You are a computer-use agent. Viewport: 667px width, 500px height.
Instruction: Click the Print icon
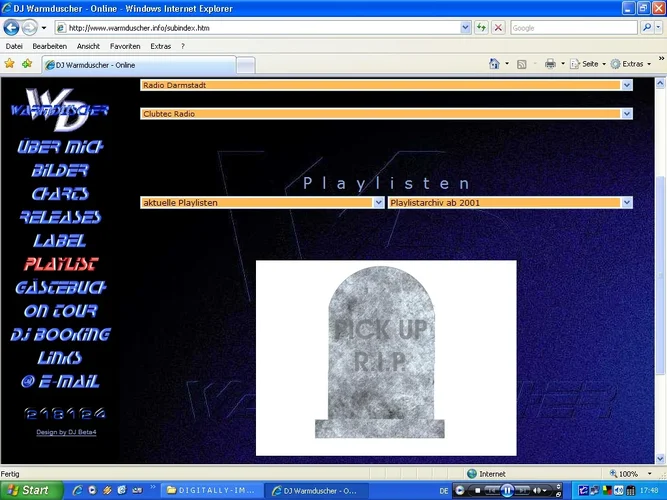tap(550, 64)
